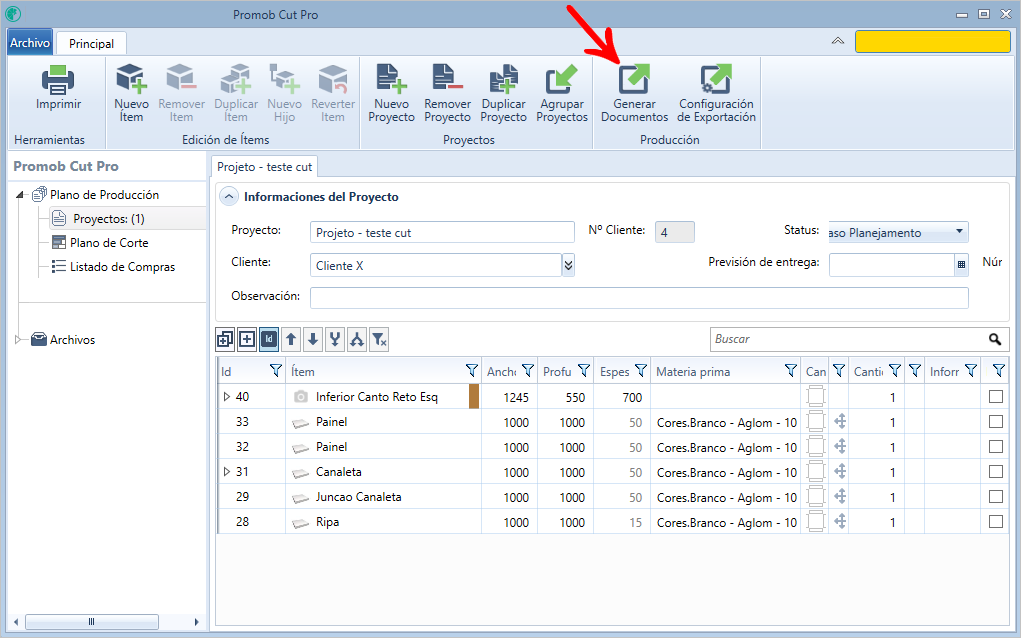1021x638 pixels.
Task: Check the checkbox on row 29
Action: [996, 497]
